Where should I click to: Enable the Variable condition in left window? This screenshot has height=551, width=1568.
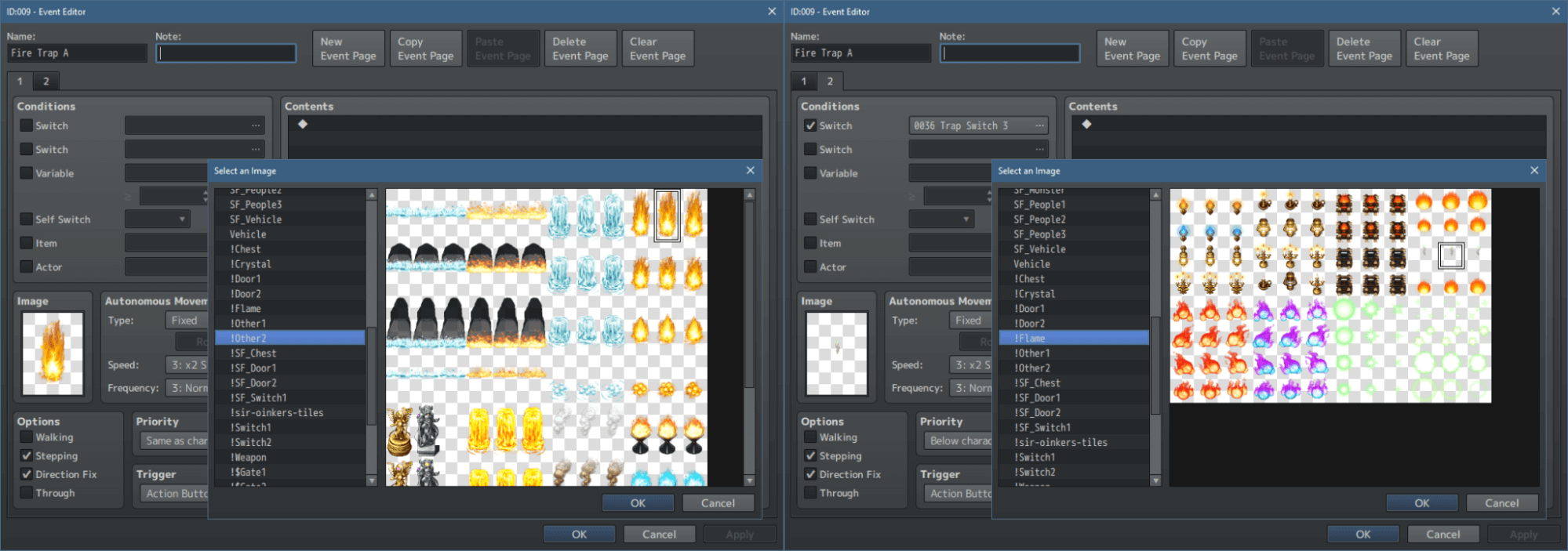tap(27, 173)
